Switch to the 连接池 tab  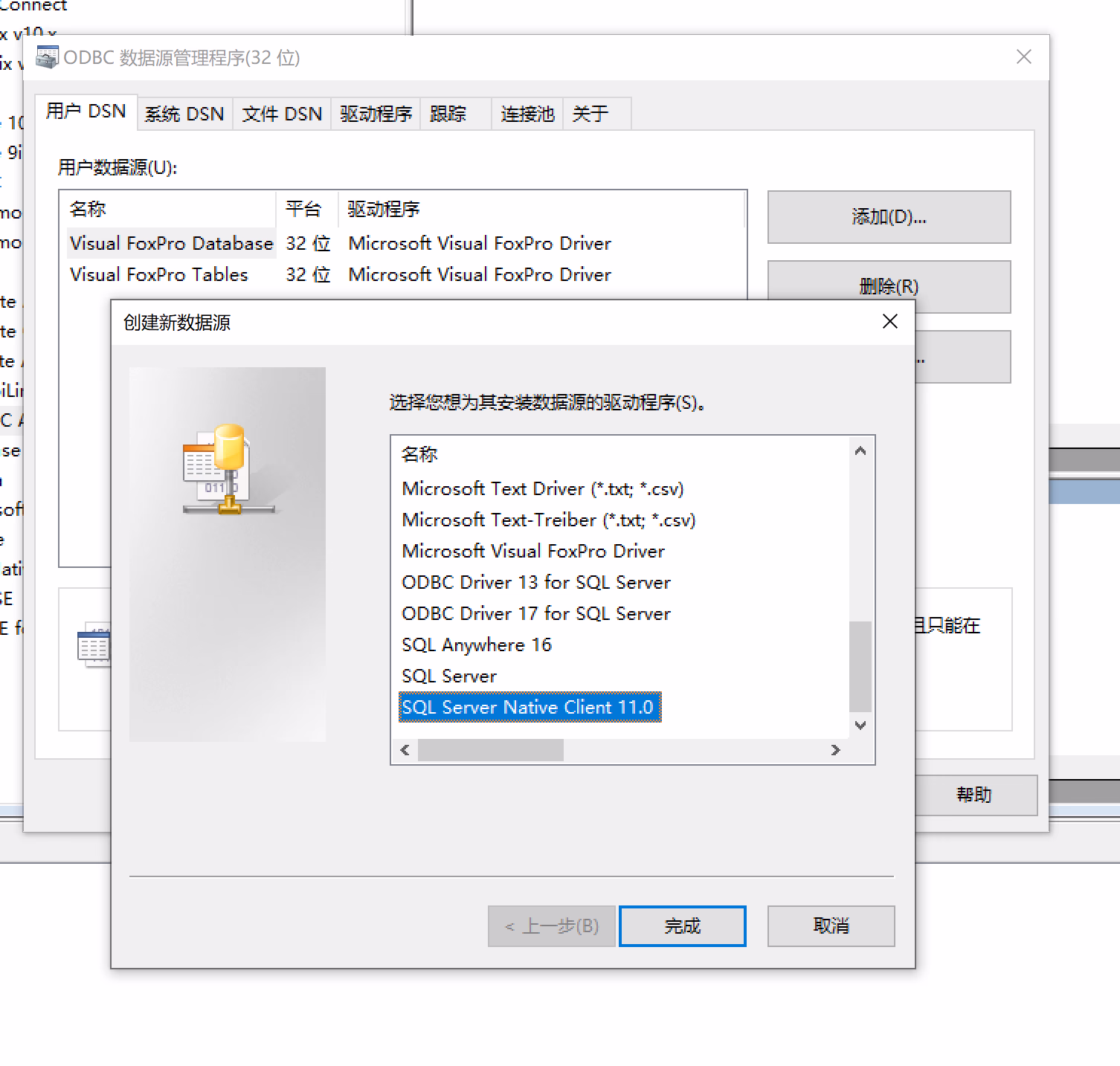tap(527, 114)
